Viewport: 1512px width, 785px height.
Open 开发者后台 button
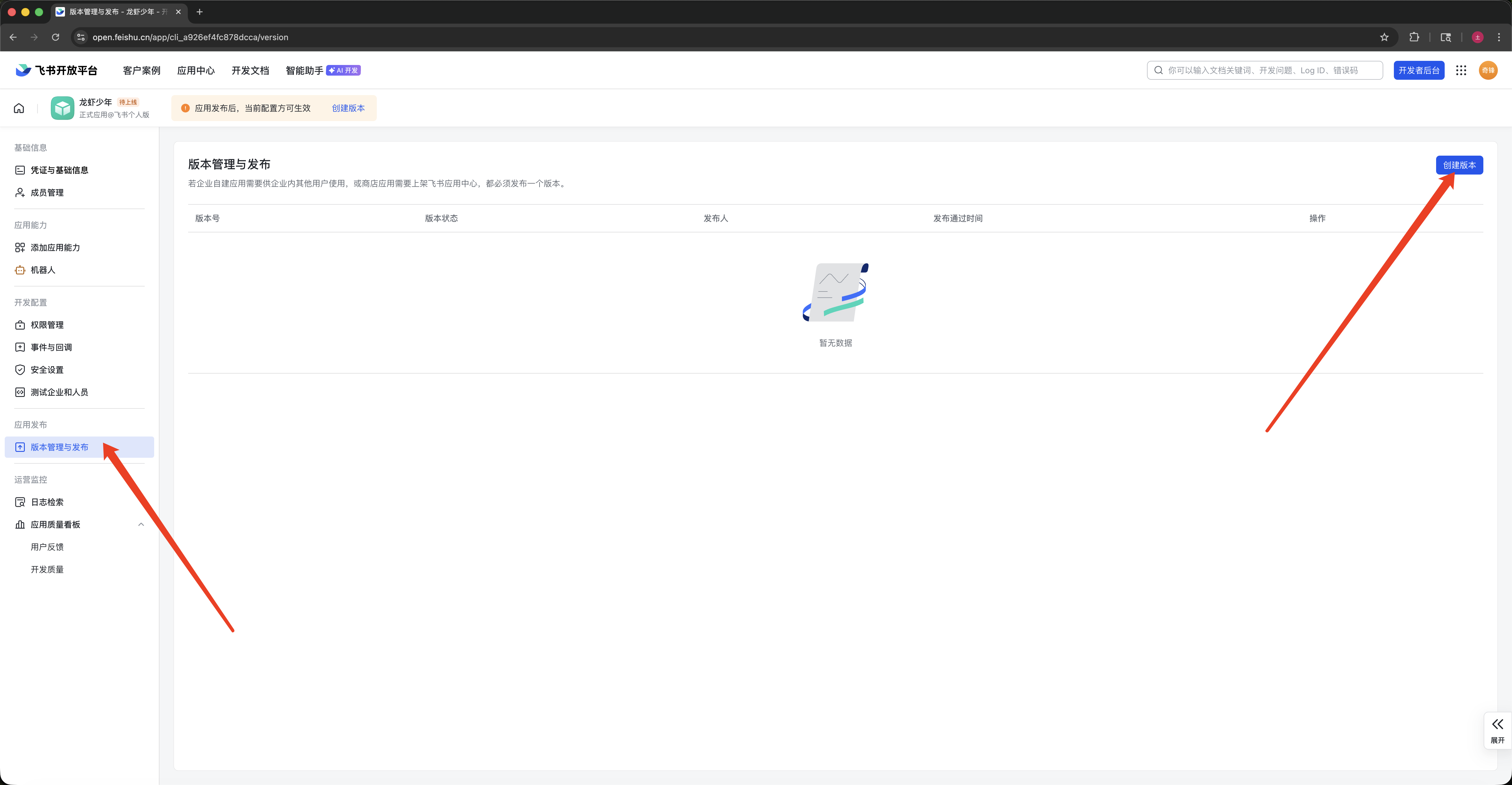(1419, 71)
